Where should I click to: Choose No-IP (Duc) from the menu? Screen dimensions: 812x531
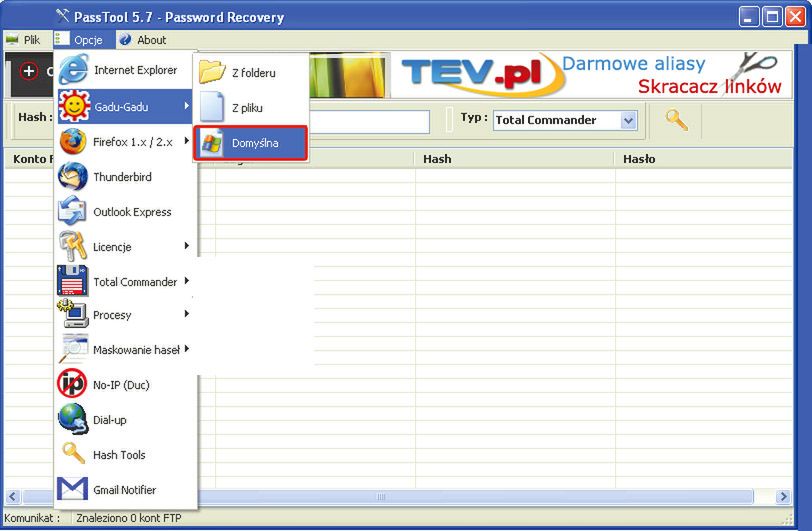[x=125, y=384]
